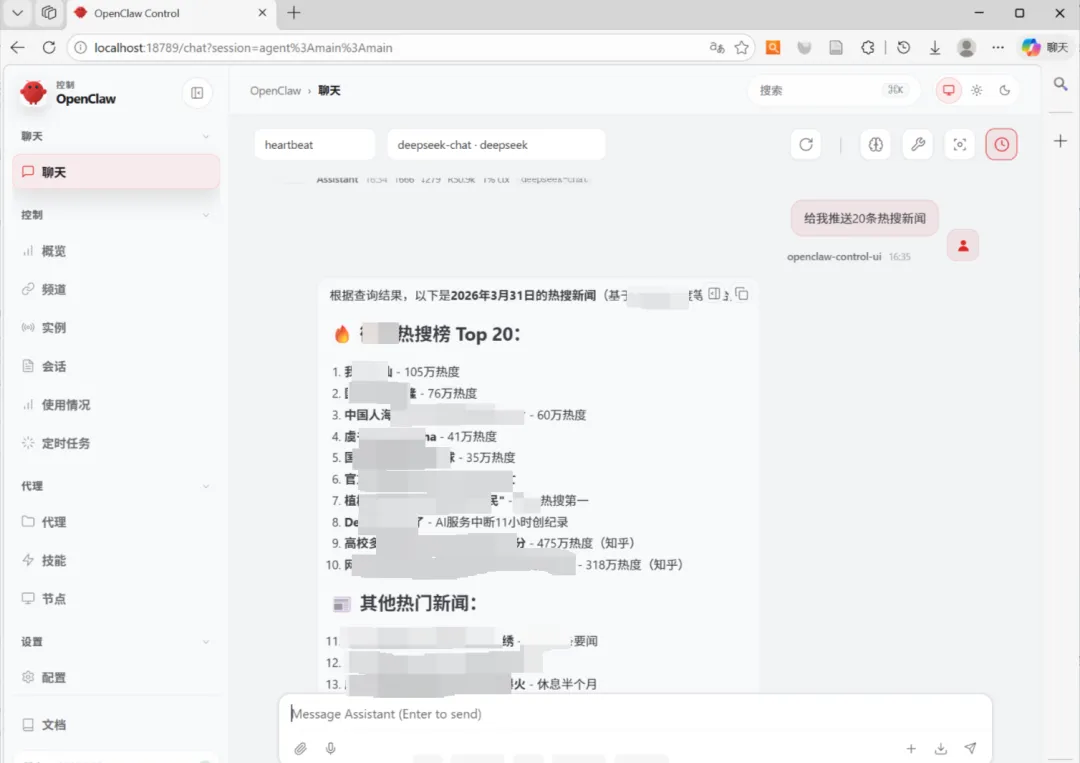Open browser extensions puzzle icon
Viewport: 1080px width, 763px height.
point(868,48)
